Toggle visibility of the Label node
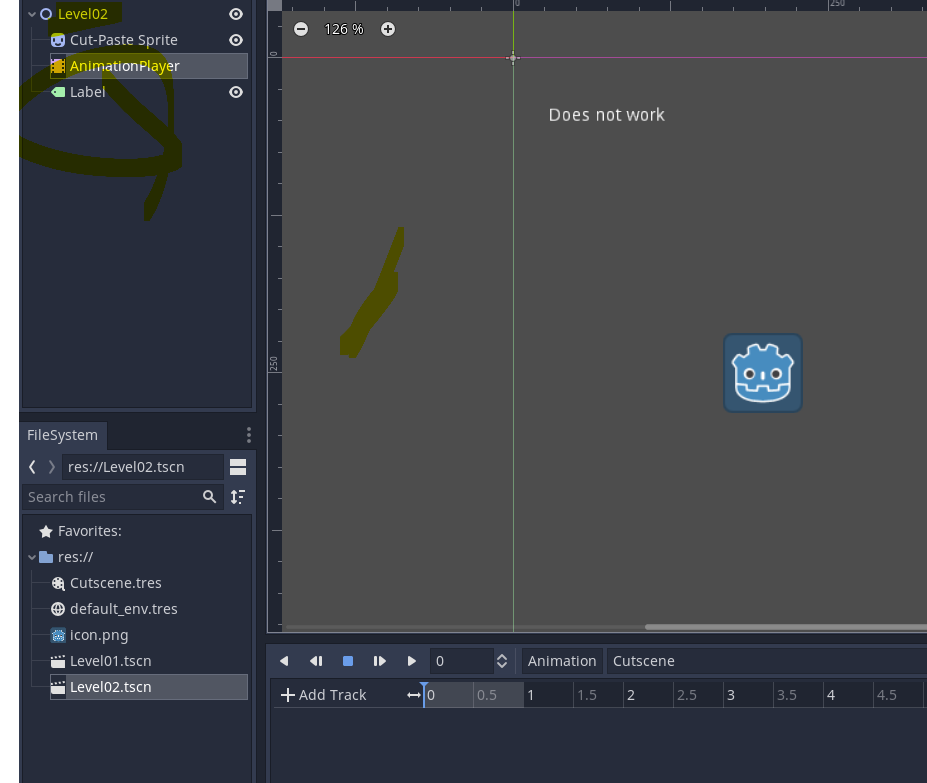The height and width of the screenshot is (783, 927). pos(235,91)
